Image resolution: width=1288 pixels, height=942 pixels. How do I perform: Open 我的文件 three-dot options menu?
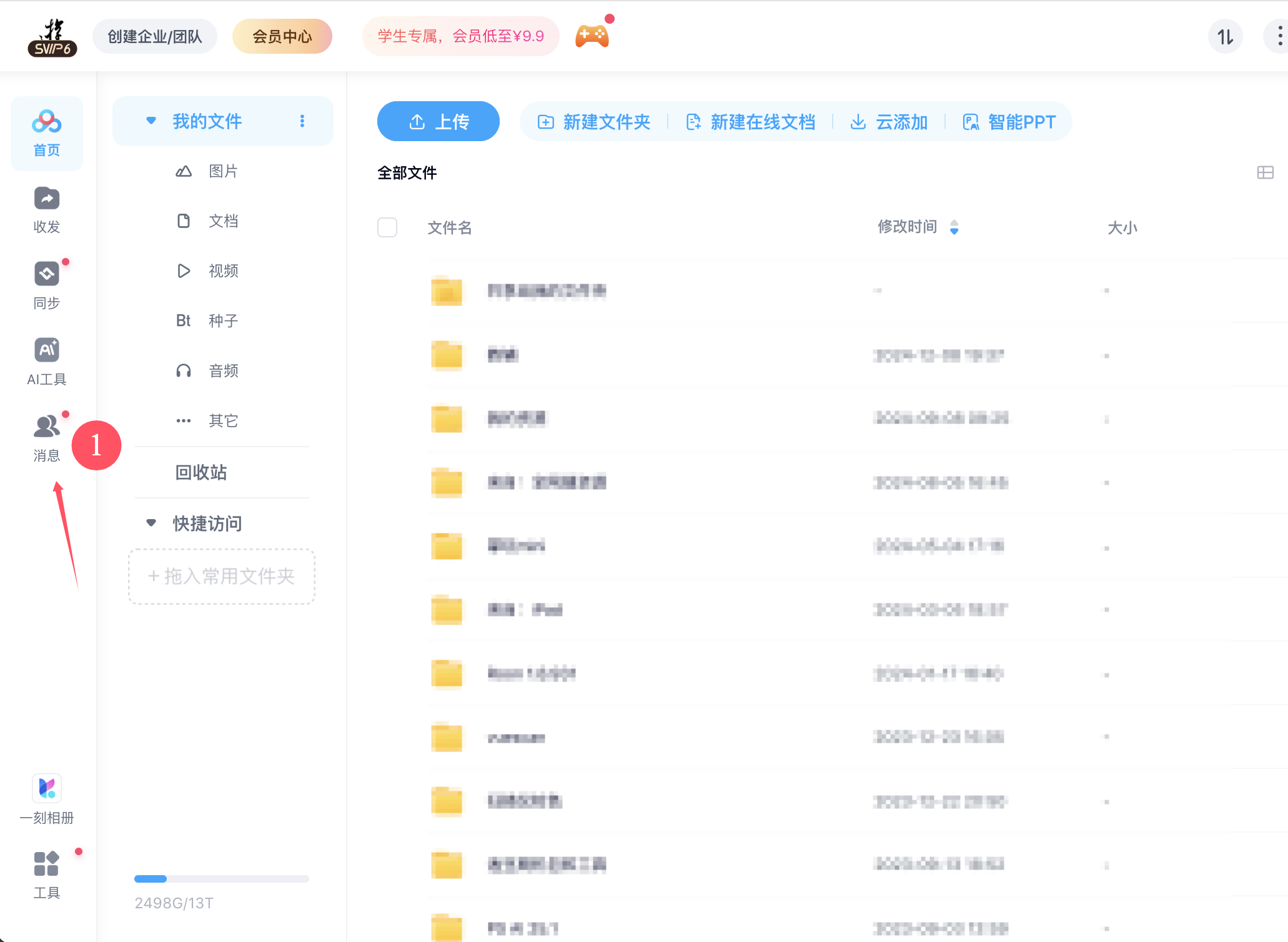[302, 121]
